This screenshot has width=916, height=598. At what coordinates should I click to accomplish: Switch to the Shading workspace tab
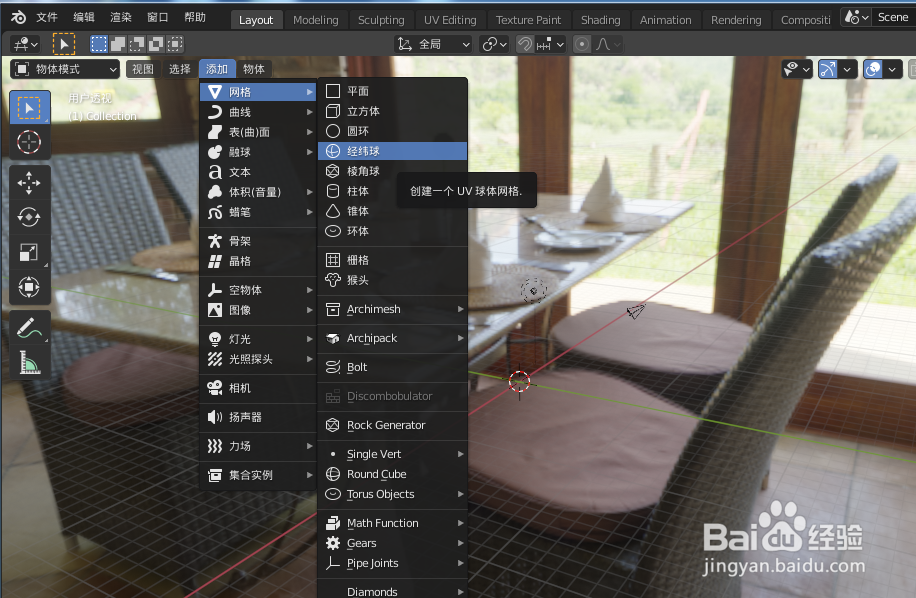(600, 19)
